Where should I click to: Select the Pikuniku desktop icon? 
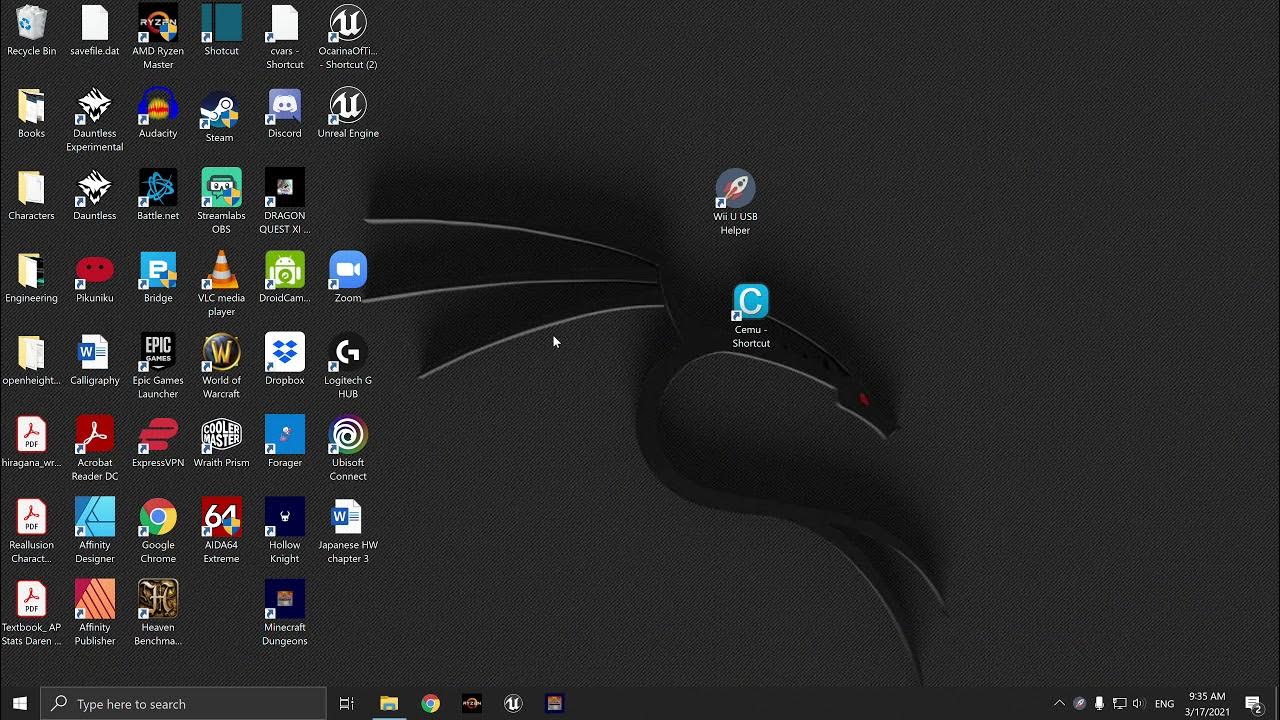95,278
